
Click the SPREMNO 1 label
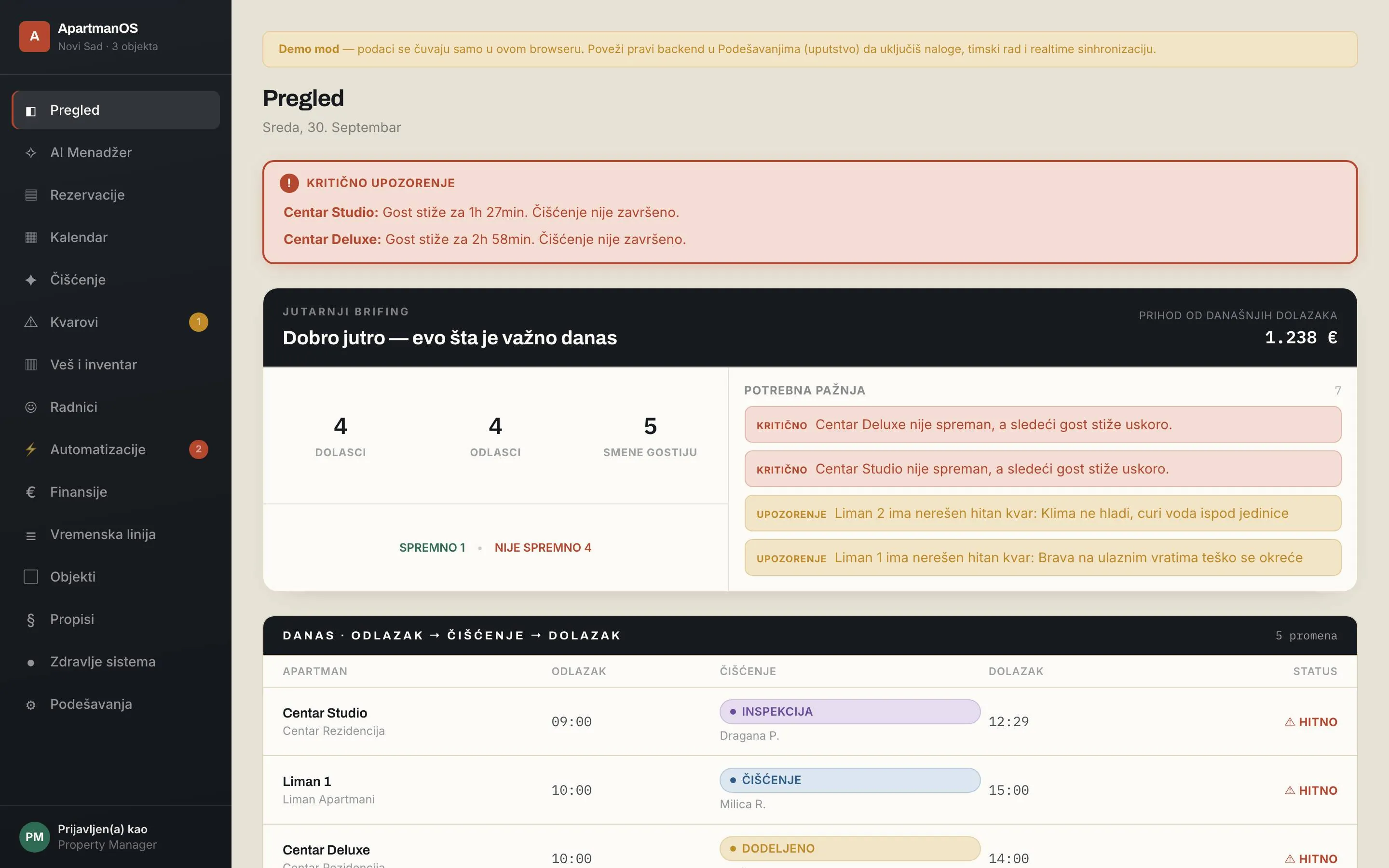[x=432, y=548]
